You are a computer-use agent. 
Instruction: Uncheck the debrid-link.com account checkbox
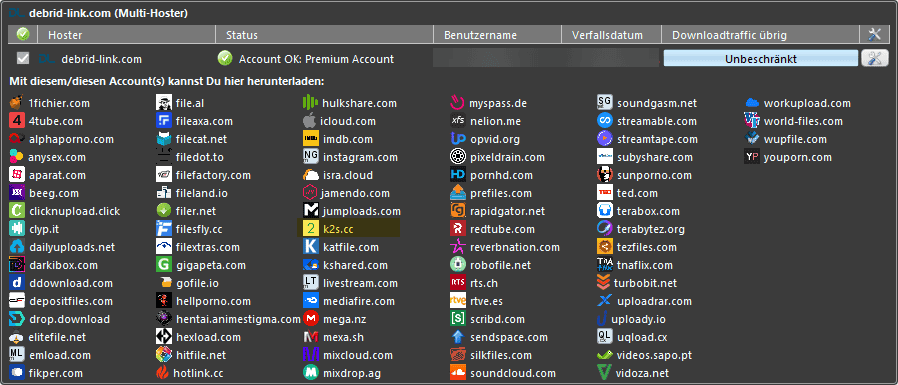click(x=23, y=58)
